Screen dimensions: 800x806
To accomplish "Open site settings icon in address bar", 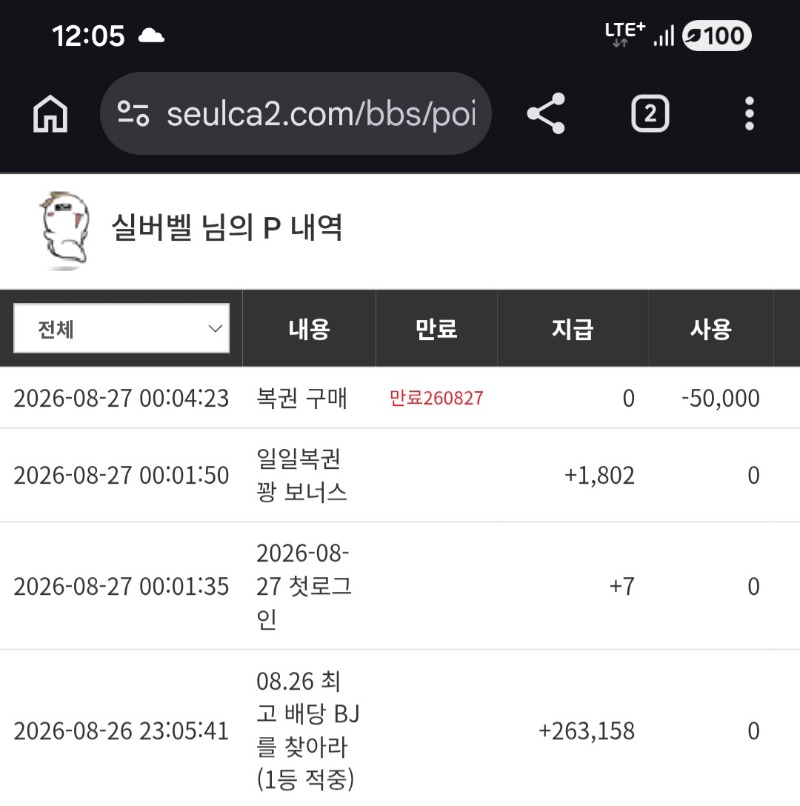I will tap(133, 114).
